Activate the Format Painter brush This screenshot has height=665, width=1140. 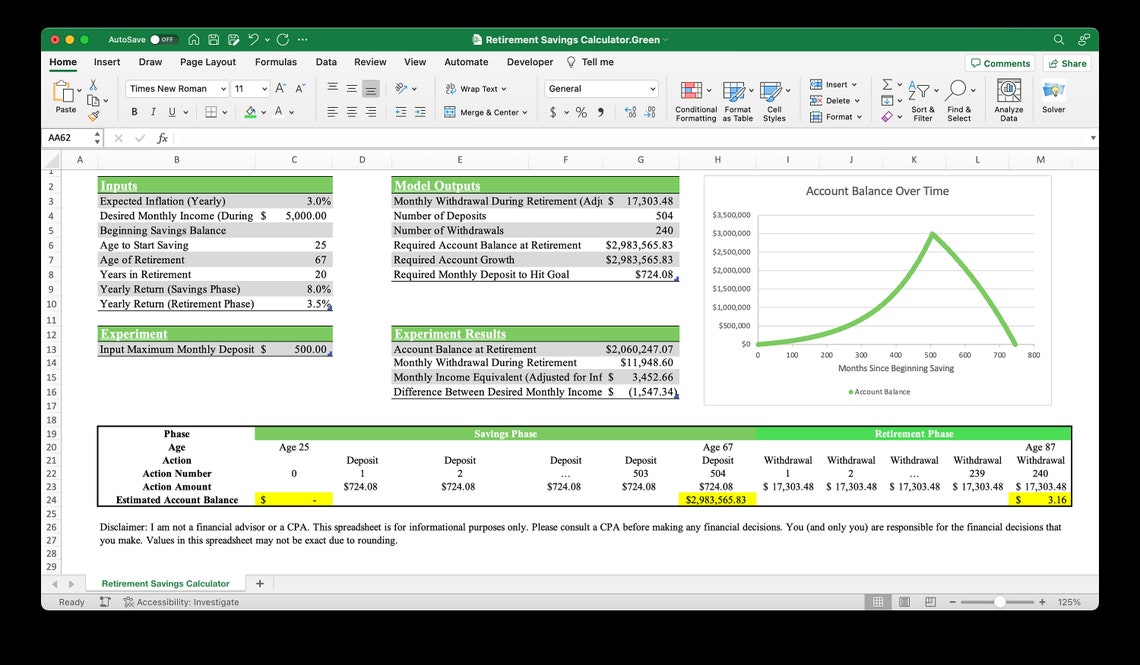[93, 116]
